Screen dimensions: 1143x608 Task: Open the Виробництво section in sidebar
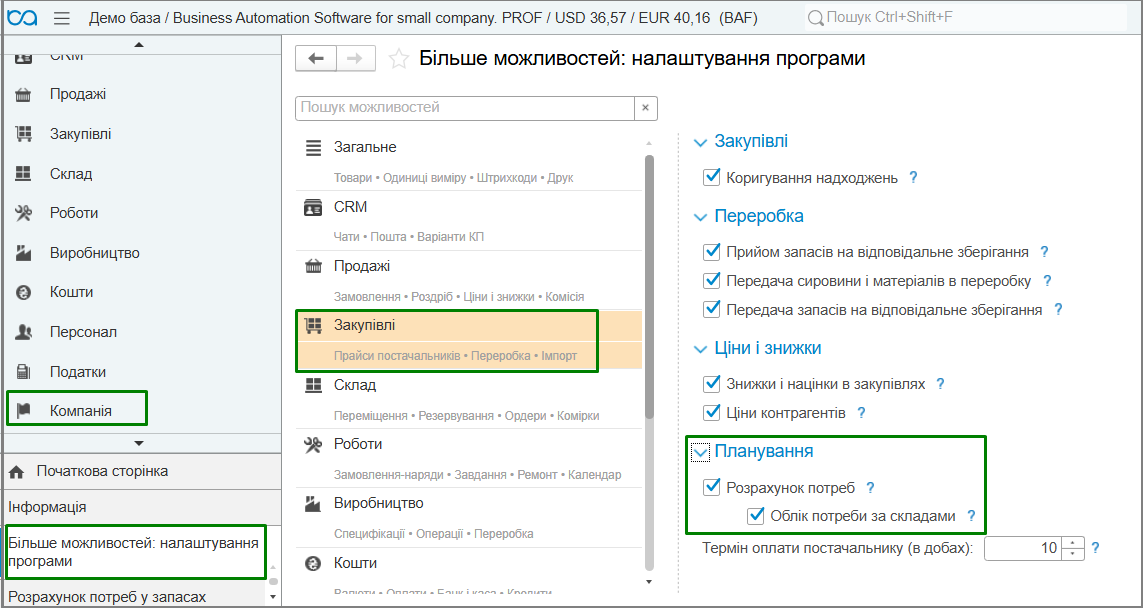pos(95,253)
